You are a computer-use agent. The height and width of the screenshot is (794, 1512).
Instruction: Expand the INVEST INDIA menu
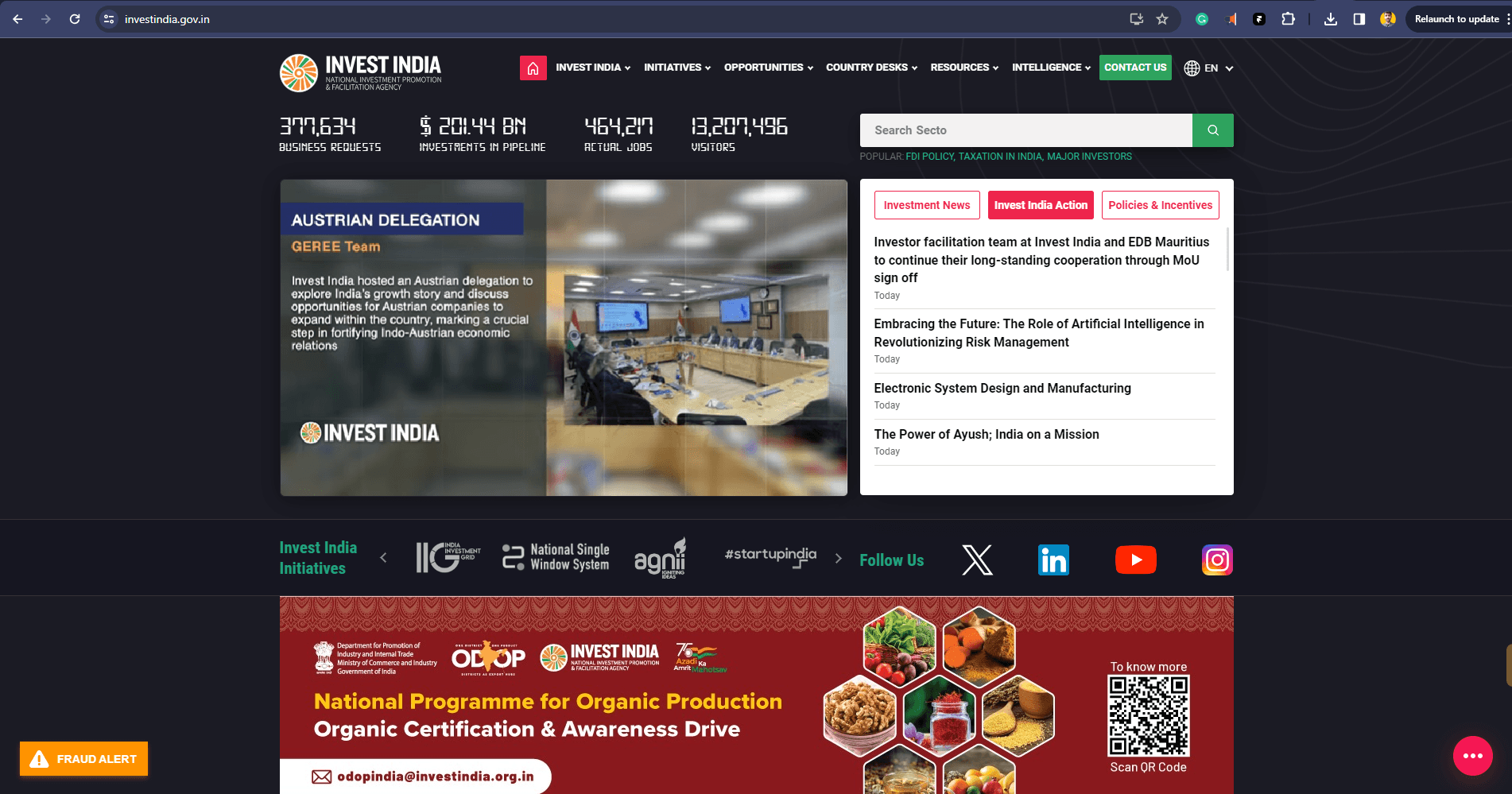tap(593, 68)
